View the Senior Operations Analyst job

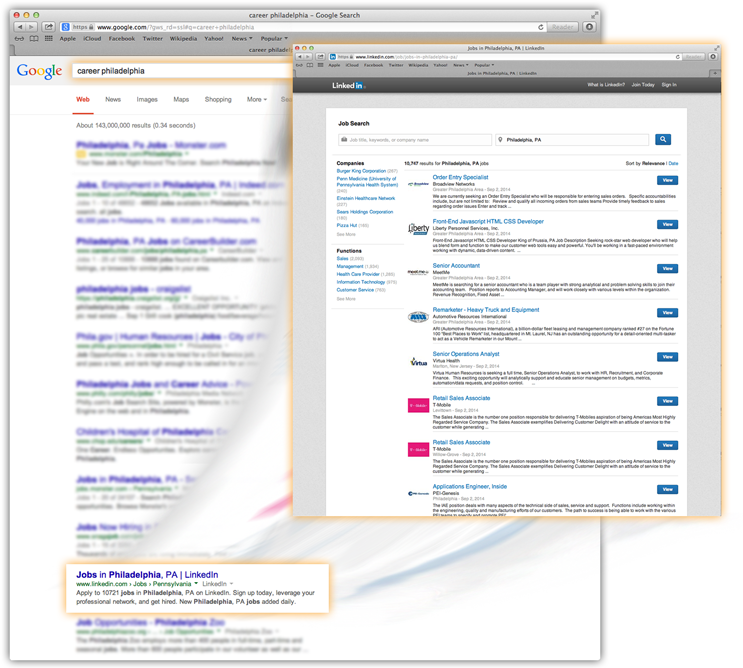coord(667,357)
